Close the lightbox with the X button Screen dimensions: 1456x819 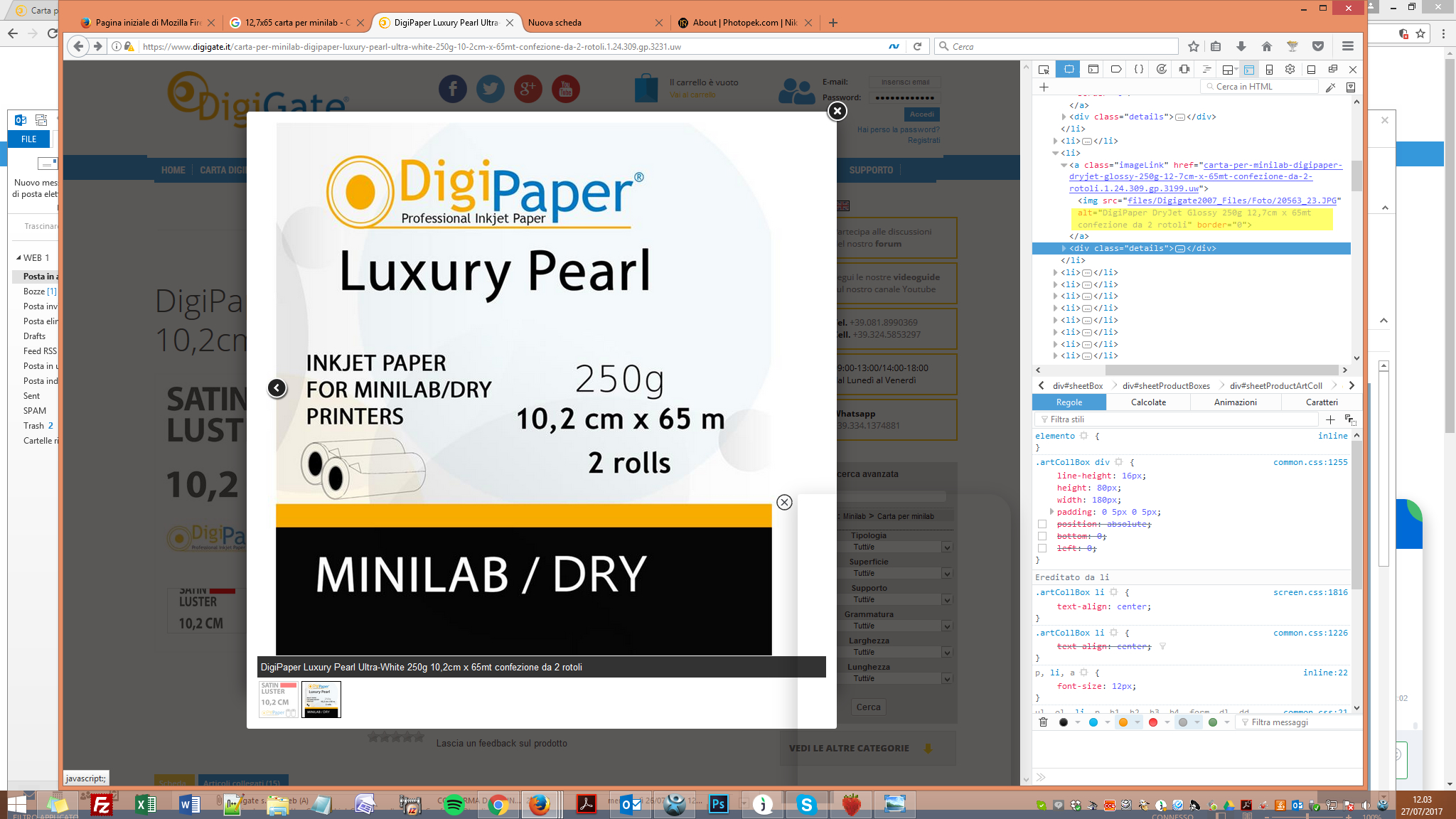click(x=837, y=111)
